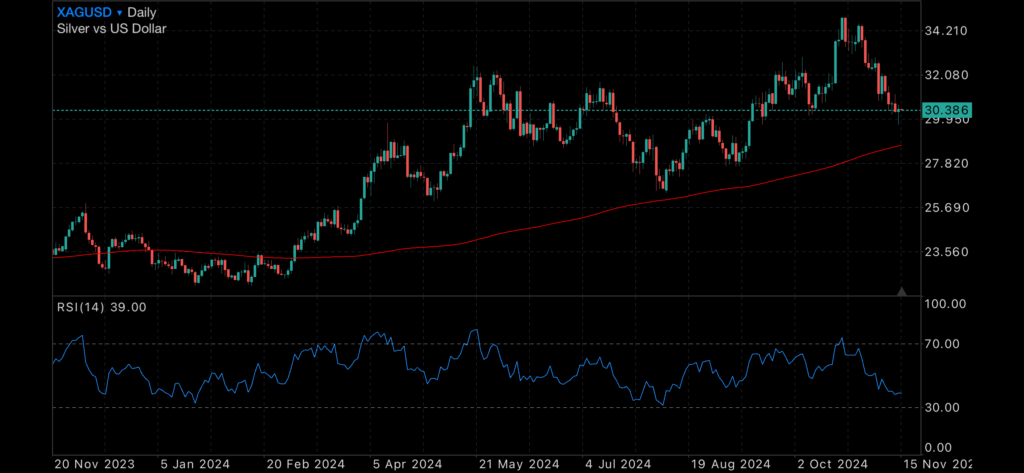Open the XAGUSD symbol dropdown arrow
Screen dimensions: 1024x473
(x=120, y=13)
